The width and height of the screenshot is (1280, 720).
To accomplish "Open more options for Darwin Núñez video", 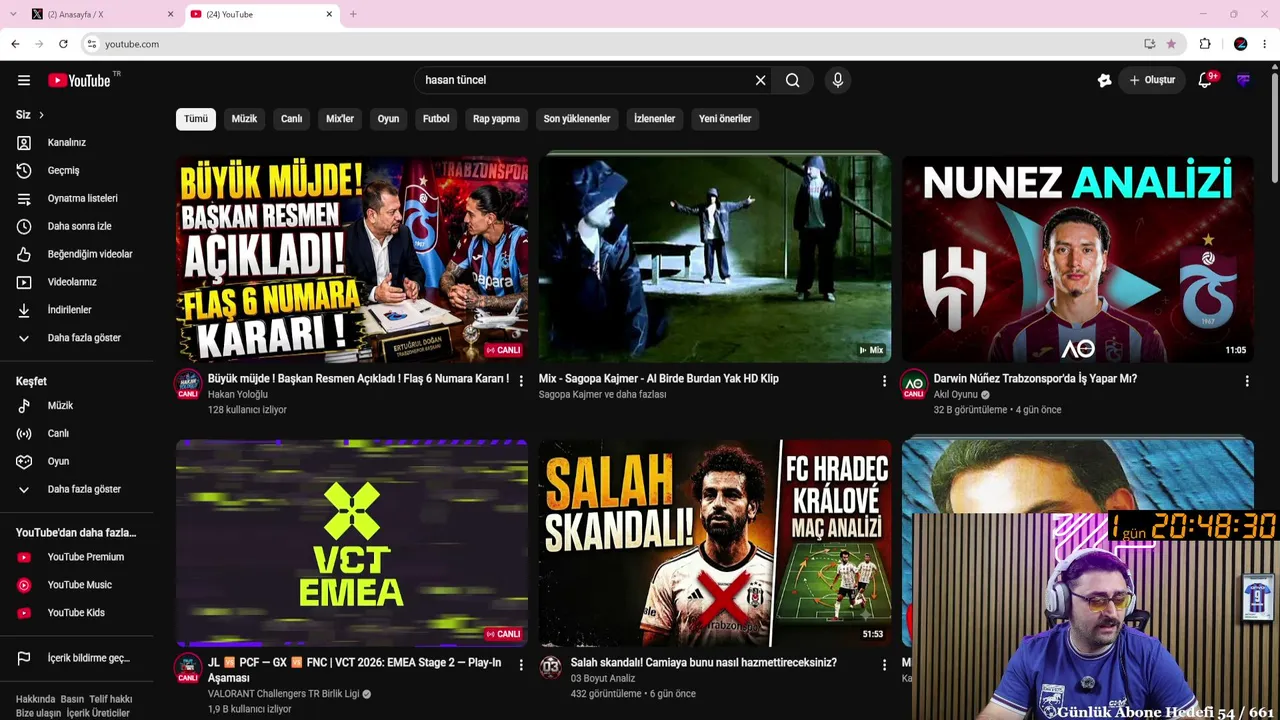I will [1247, 381].
